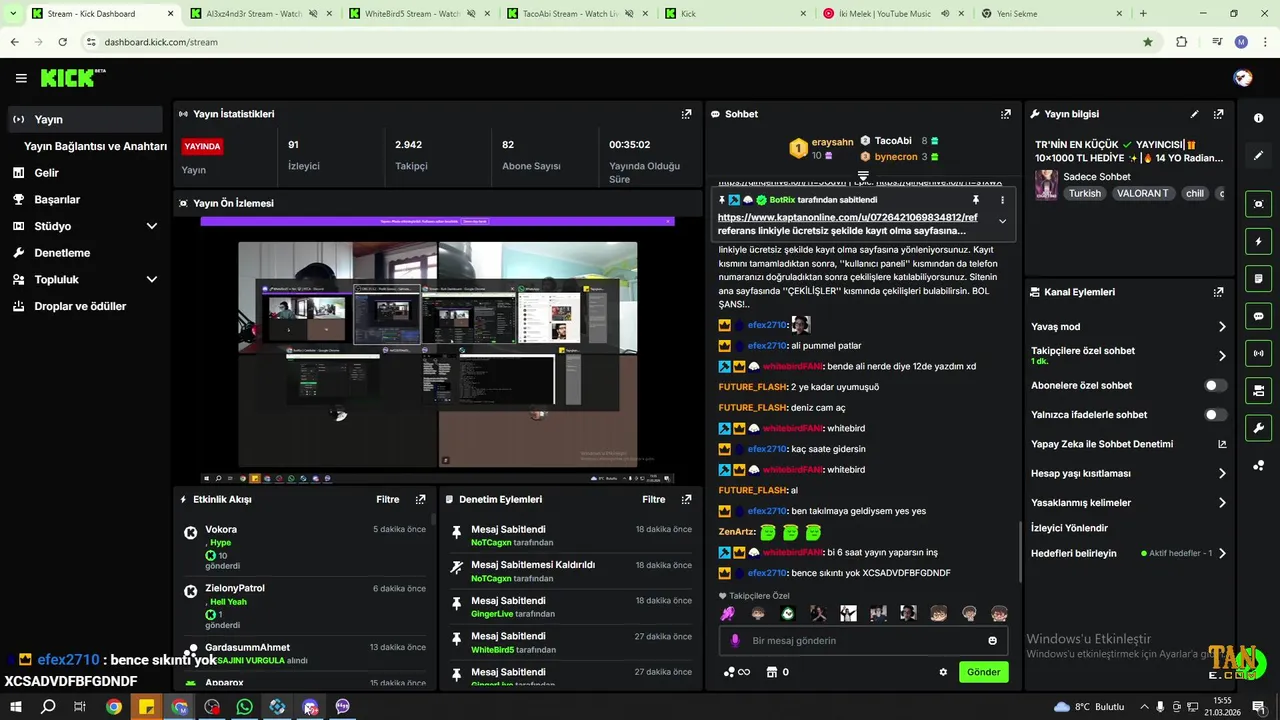Image resolution: width=1280 pixels, height=720 pixels.
Task: Click the chat scrollbar
Action: (1020, 552)
